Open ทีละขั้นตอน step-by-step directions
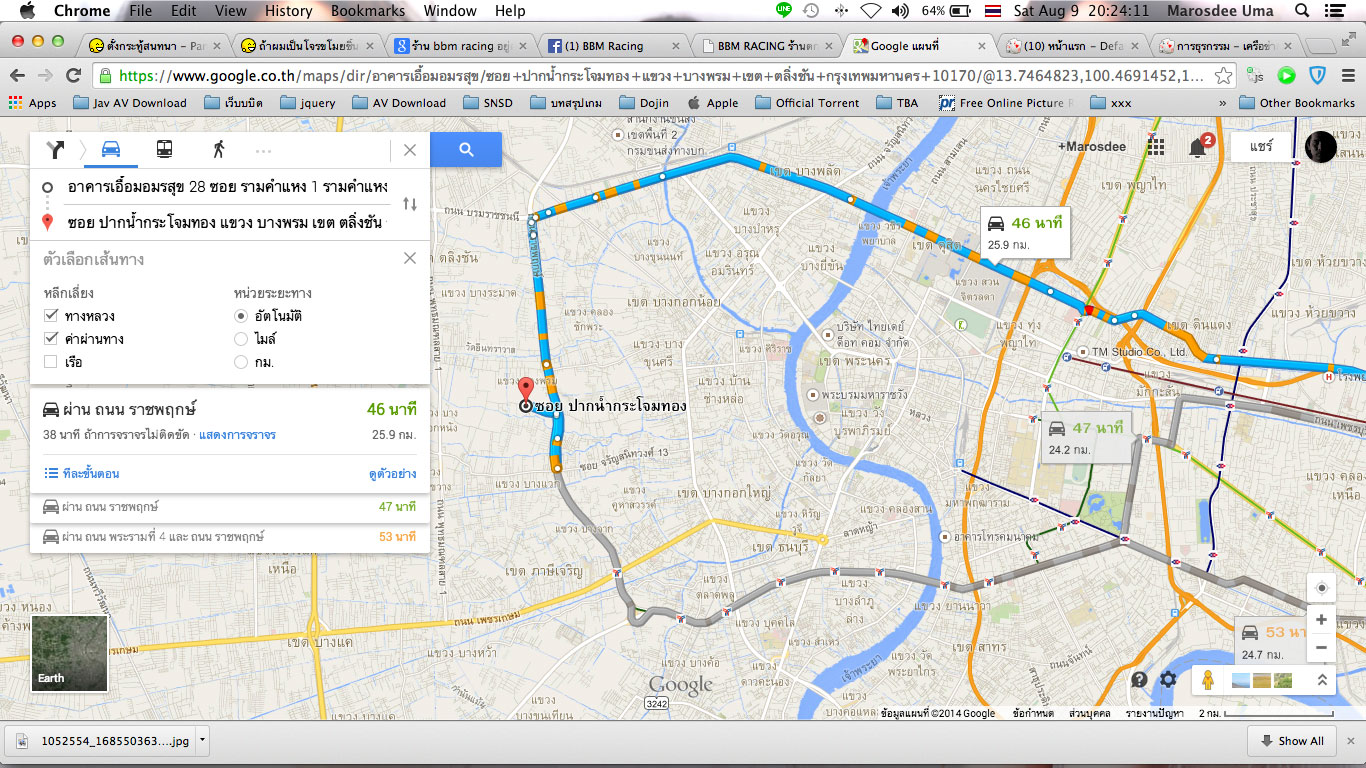The width and height of the screenshot is (1366, 768). tap(82, 473)
